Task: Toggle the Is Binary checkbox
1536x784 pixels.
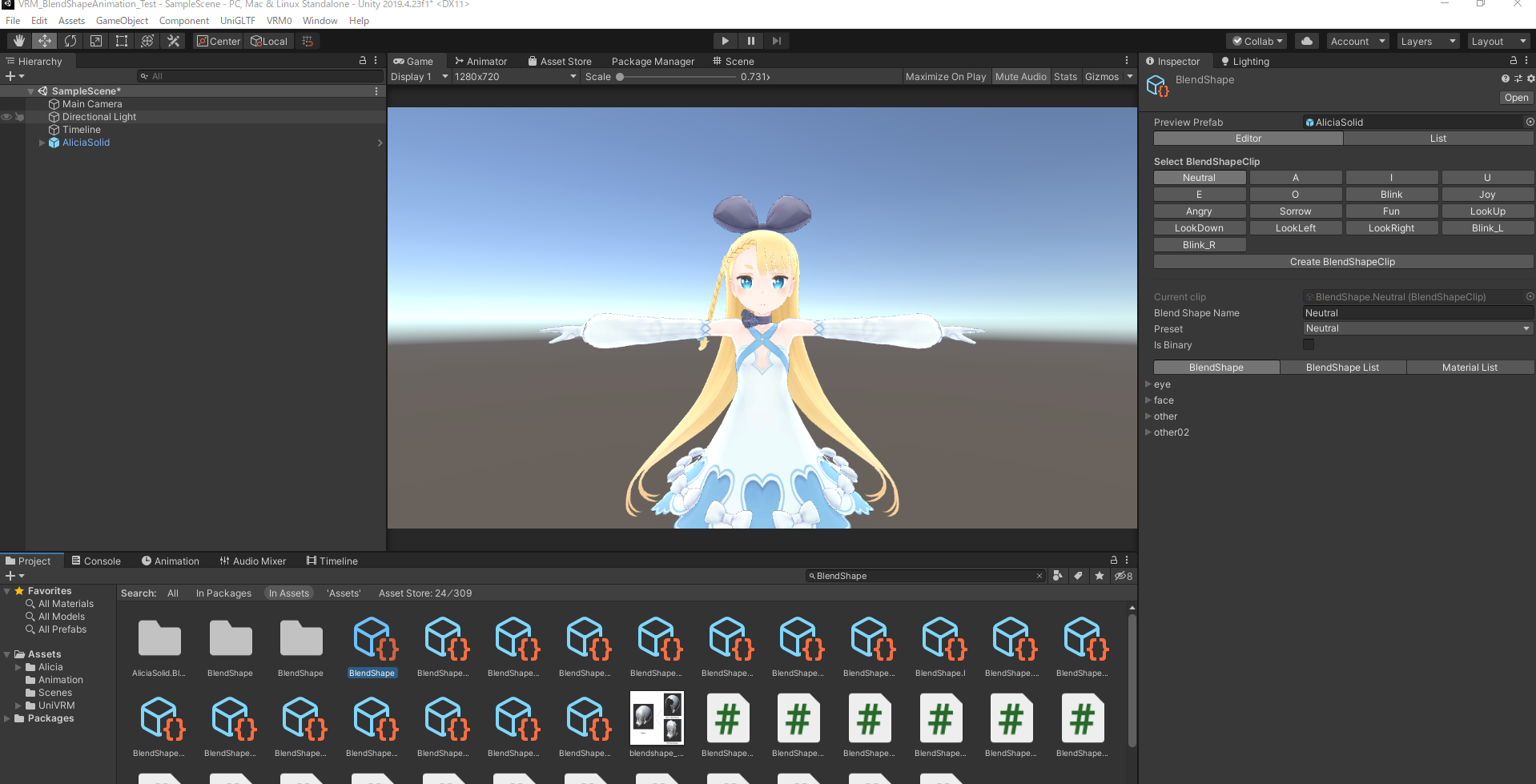Action: 1309,344
